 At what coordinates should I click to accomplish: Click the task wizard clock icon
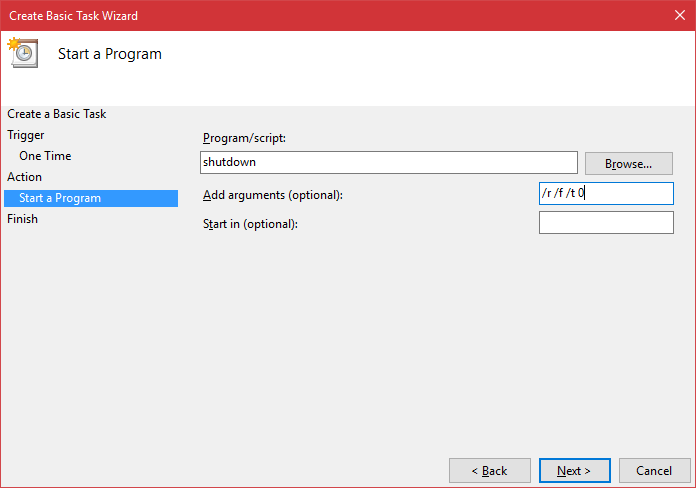tap(23, 52)
